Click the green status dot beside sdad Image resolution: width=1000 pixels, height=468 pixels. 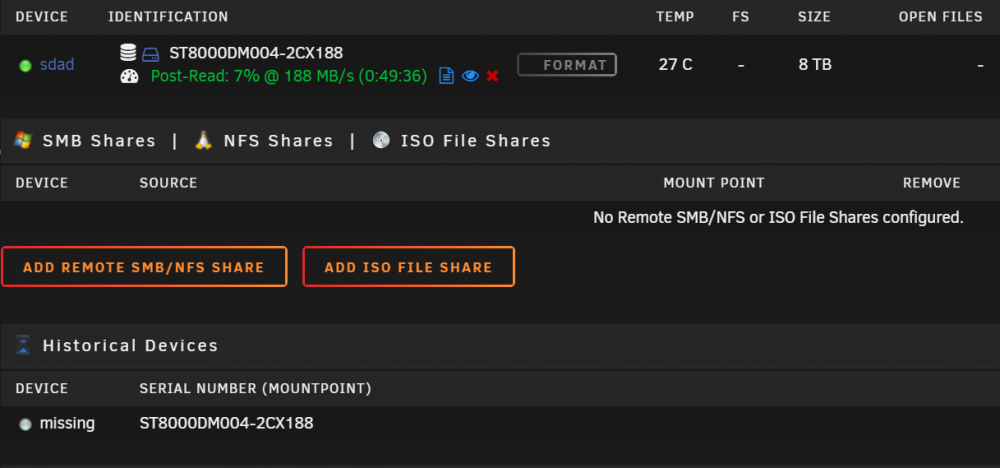tap(26, 65)
